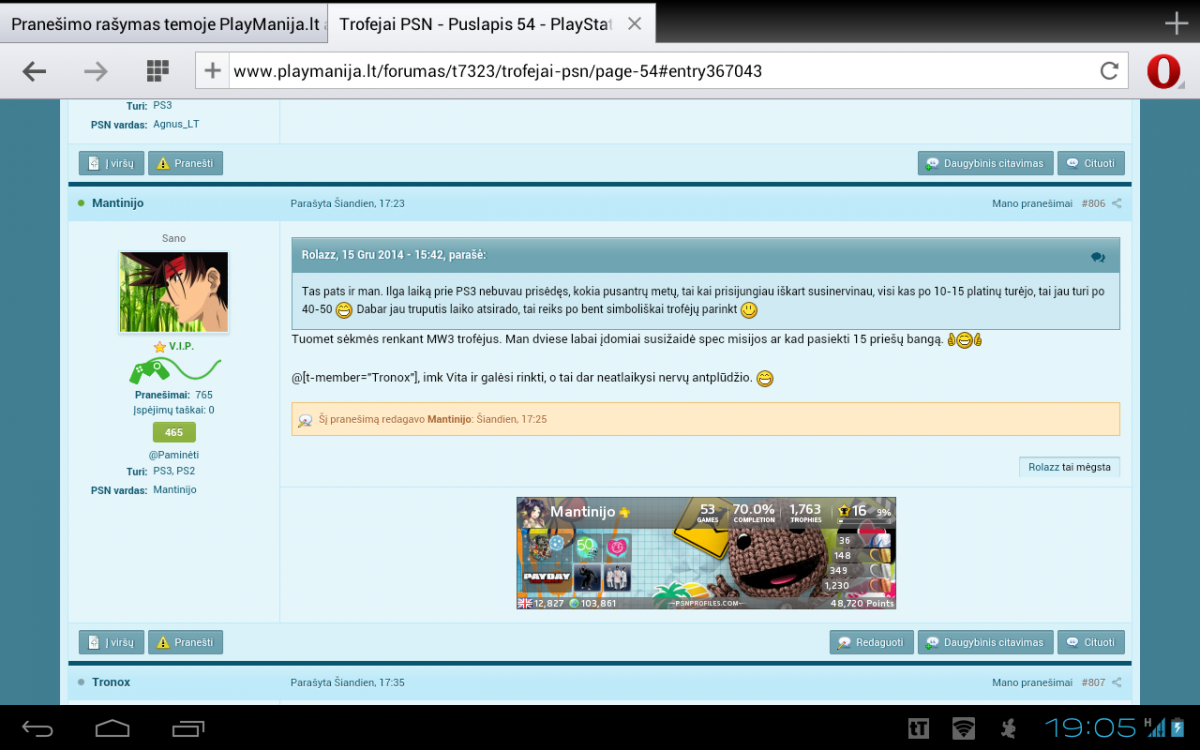Open a new tab with plus icon
Screen dimensions: 1200x750
coord(1177,23)
